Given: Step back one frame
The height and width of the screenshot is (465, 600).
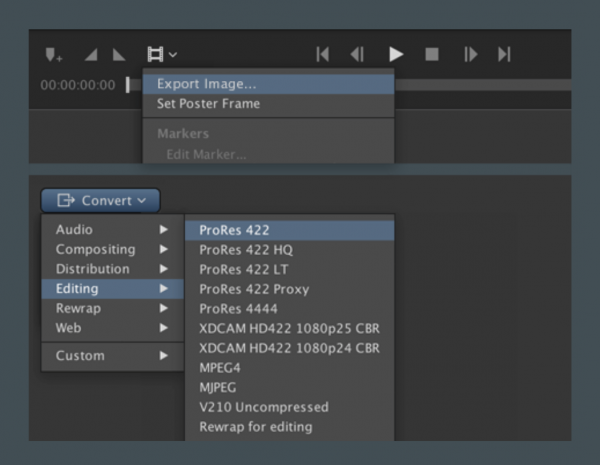Looking at the screenshot, I should tap(357, 54).
